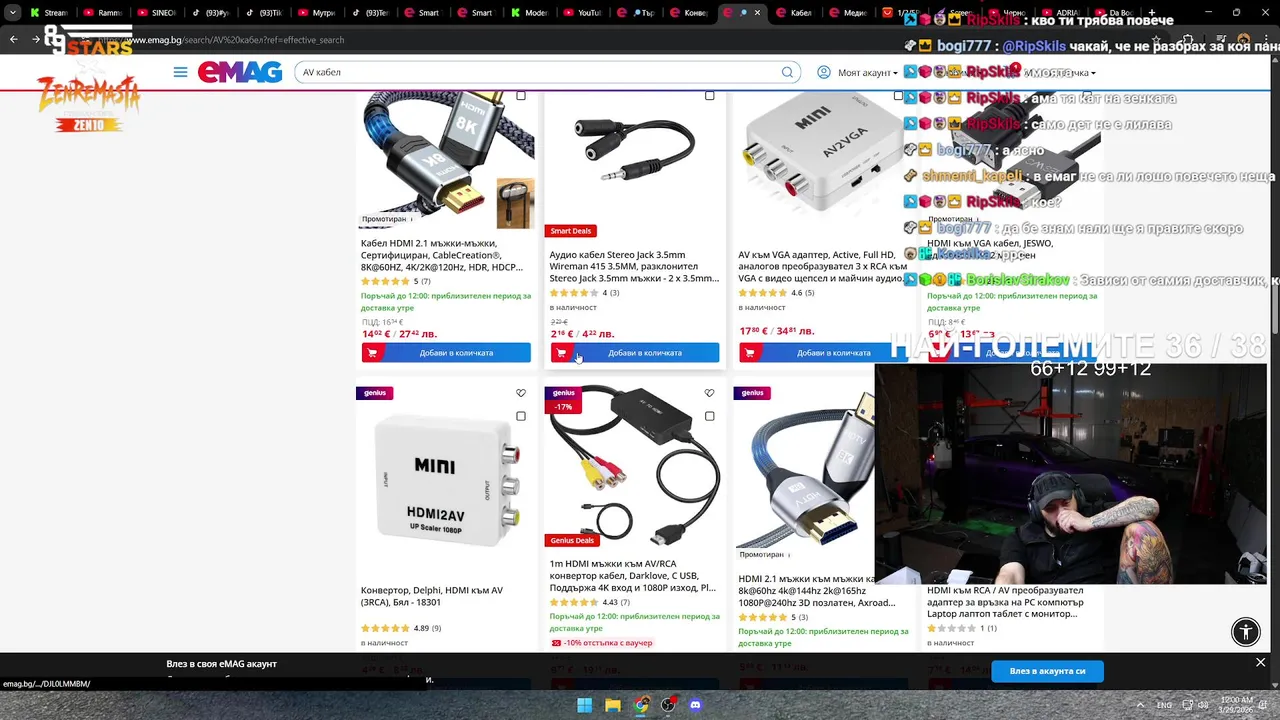The height and width of the screenshot is (720, 1280).
Task: Click the eMAG logo
Action: pyautogui.click(x=240, y=72)
